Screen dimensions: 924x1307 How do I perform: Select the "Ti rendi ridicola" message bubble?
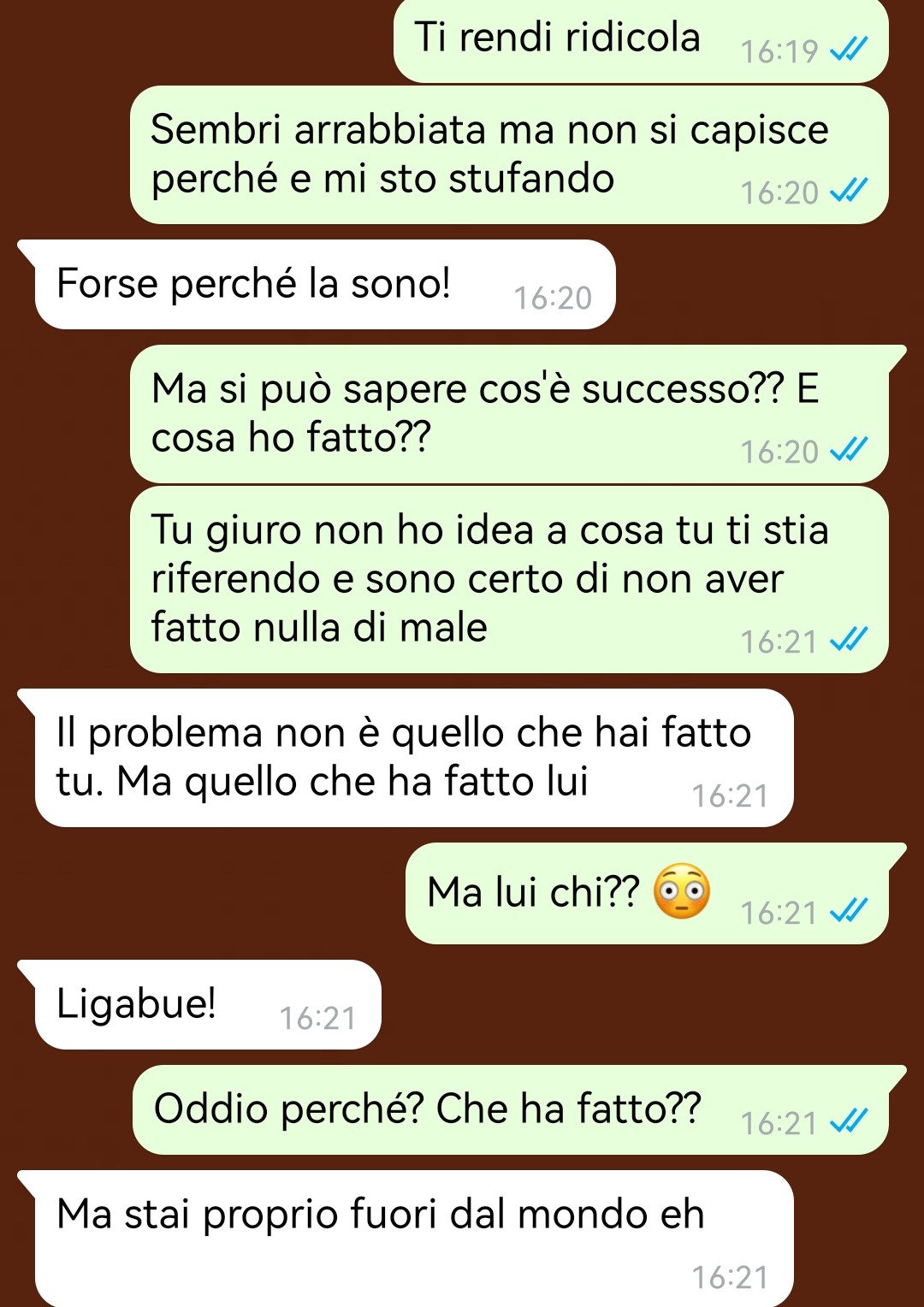pyautogui.click(x=641, y=42)
